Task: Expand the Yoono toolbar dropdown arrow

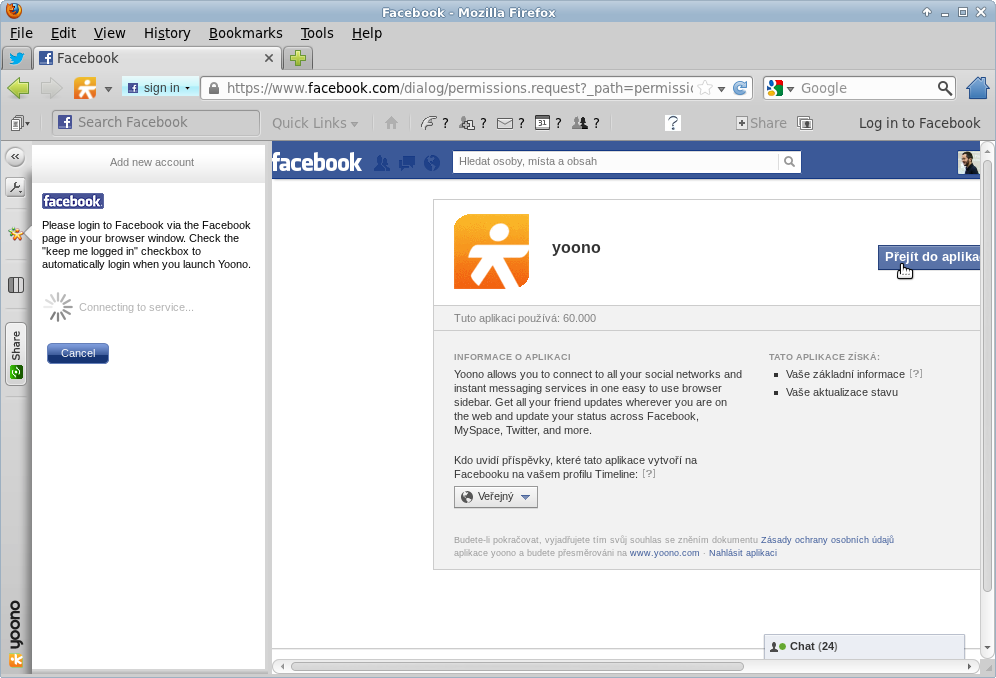Action: (109, 89)
